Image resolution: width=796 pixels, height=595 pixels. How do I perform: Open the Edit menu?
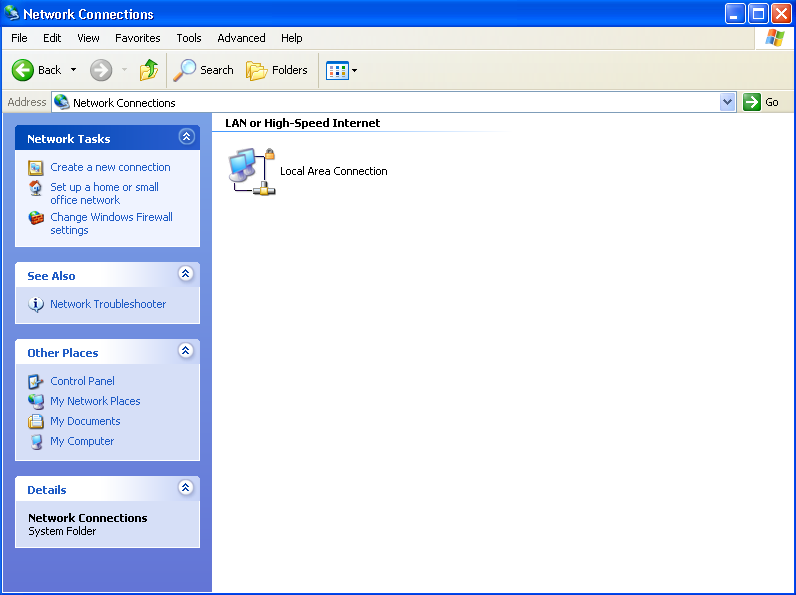click(x=52, y=38)
